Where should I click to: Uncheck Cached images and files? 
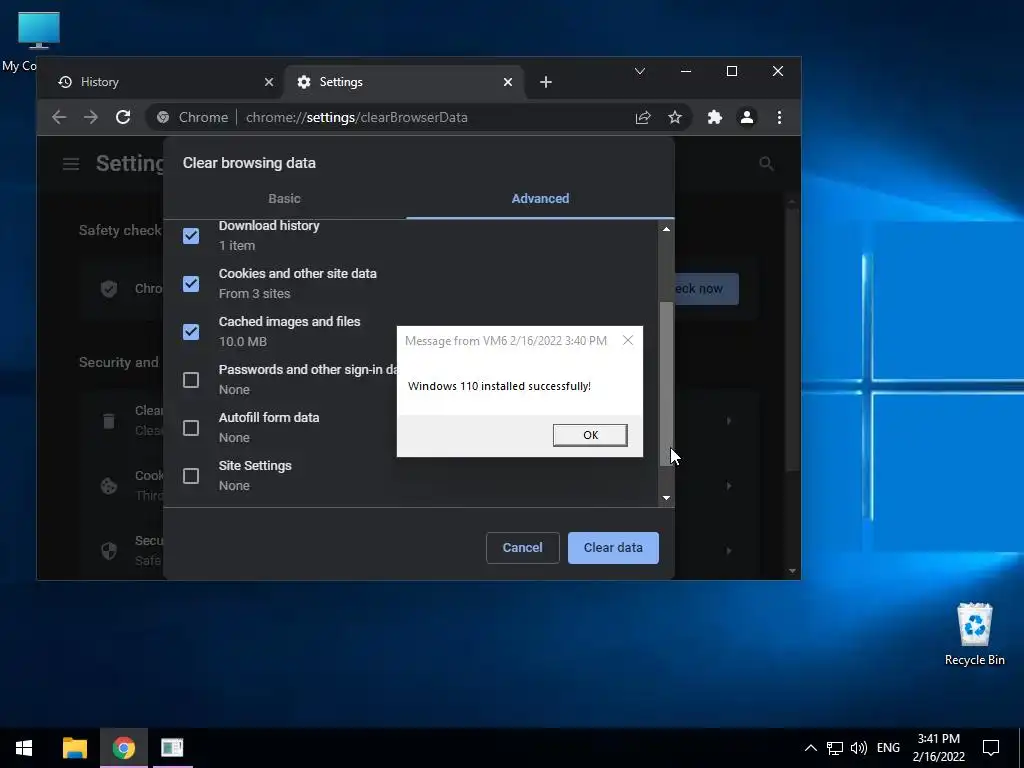(191, 332)
